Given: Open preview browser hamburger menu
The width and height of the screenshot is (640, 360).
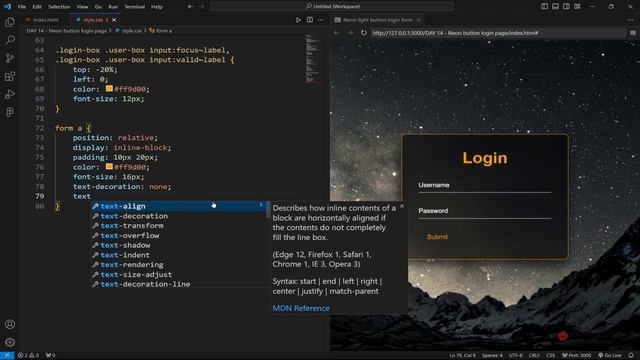Looking at the screenshot, I should click(633, 33).
